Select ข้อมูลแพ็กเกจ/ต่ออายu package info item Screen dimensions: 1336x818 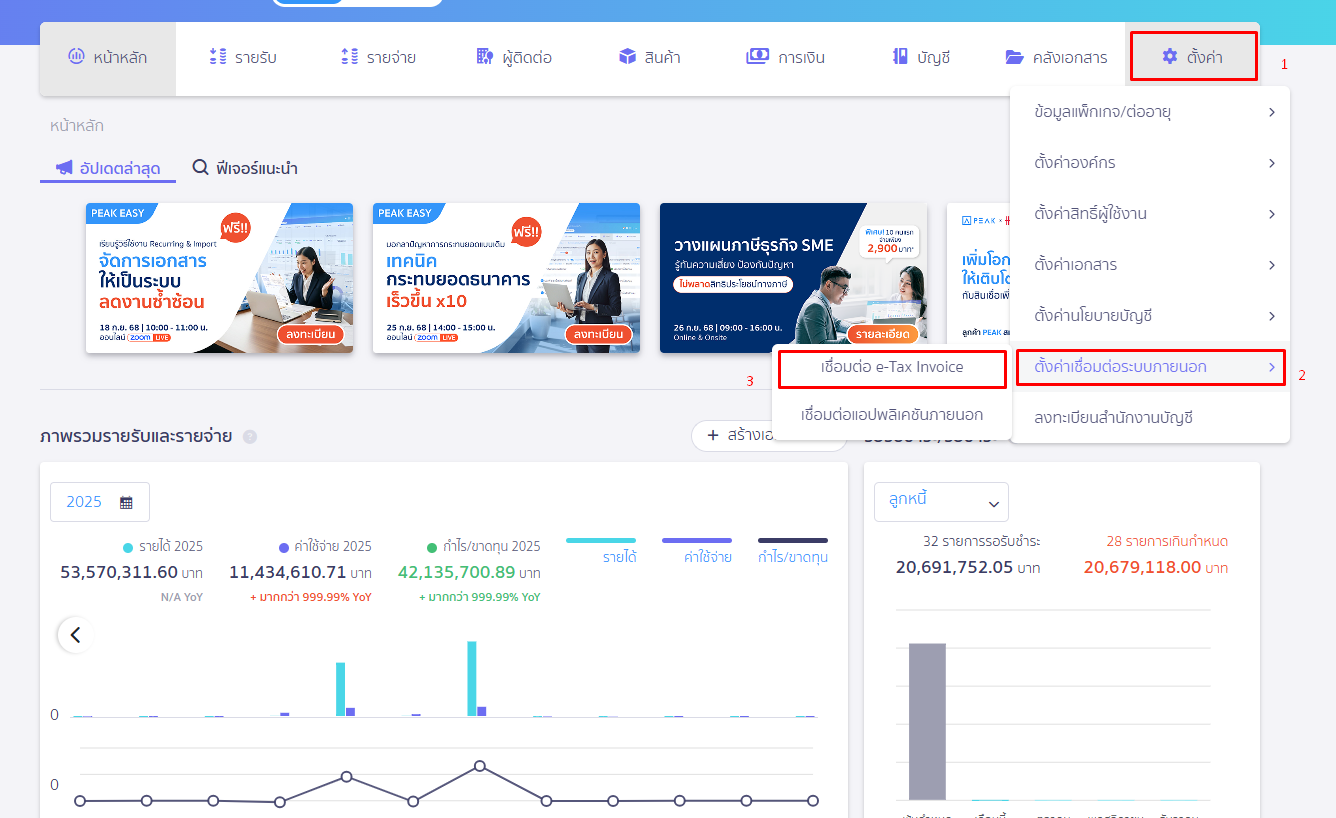click(1150, 112)
